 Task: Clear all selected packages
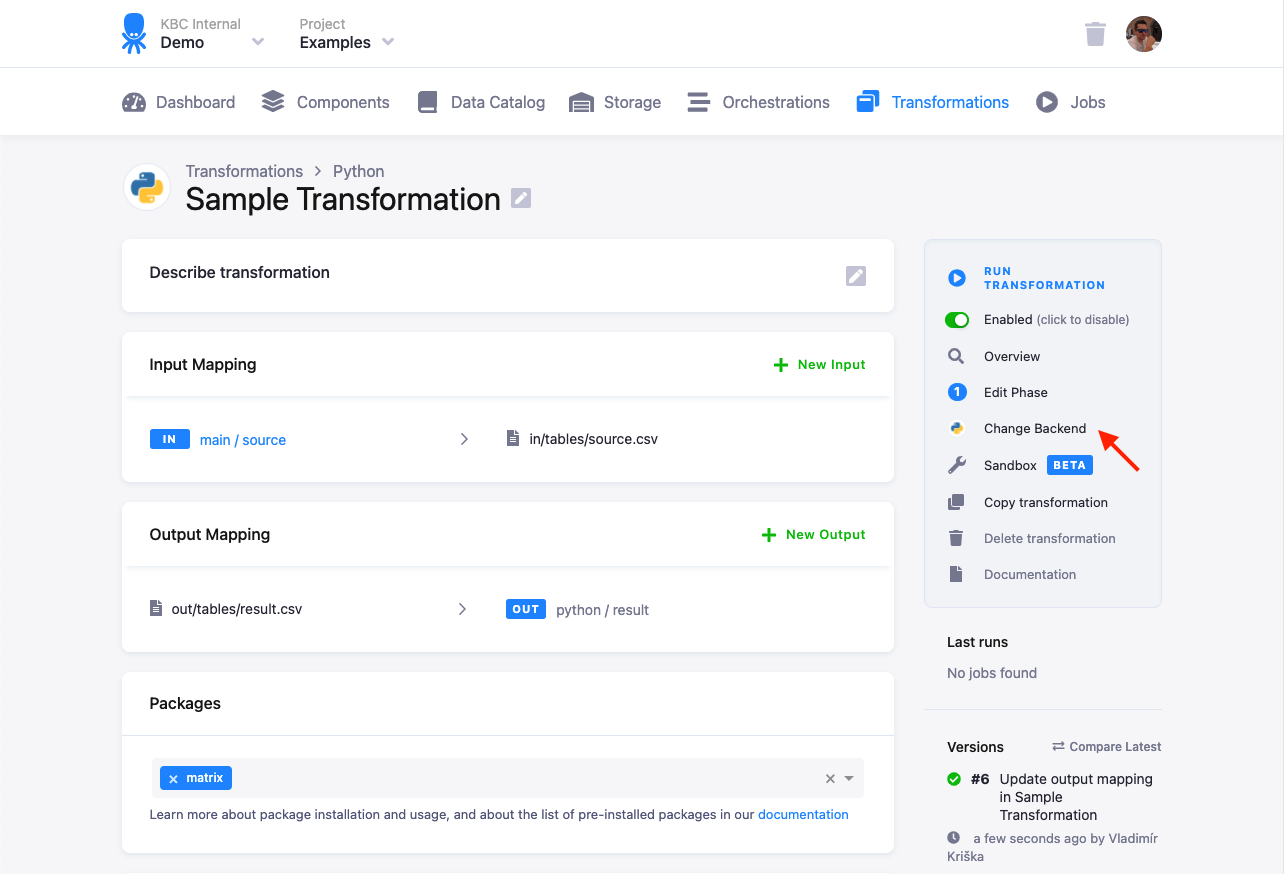point(830,778)
